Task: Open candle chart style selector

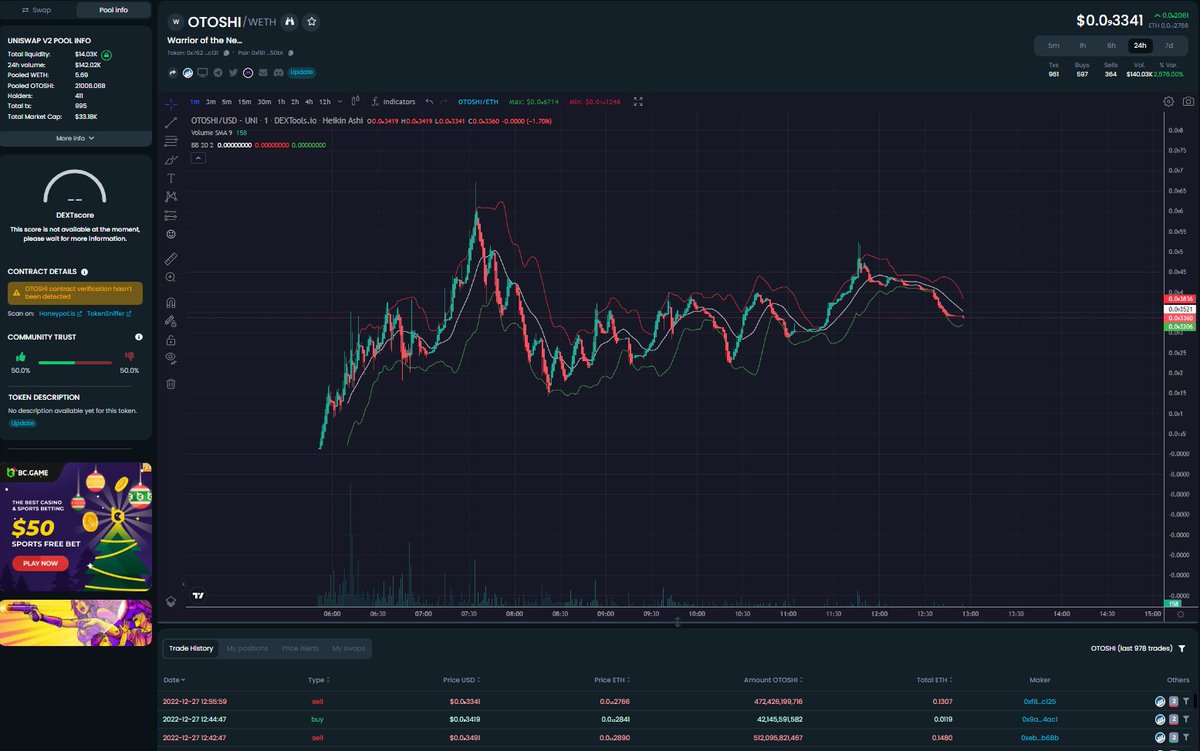Action: (x=355, y=101)
